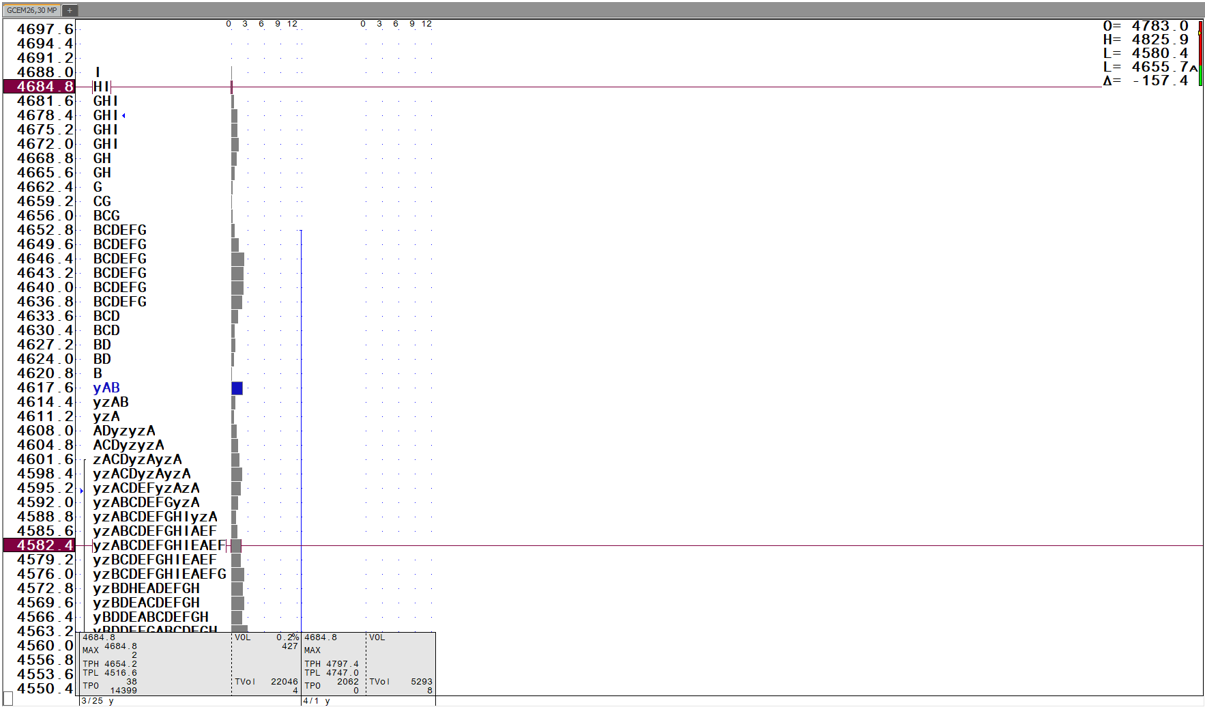Select the GCEM26,30 MP tab

pyautogui.click(x=32, y=10)
